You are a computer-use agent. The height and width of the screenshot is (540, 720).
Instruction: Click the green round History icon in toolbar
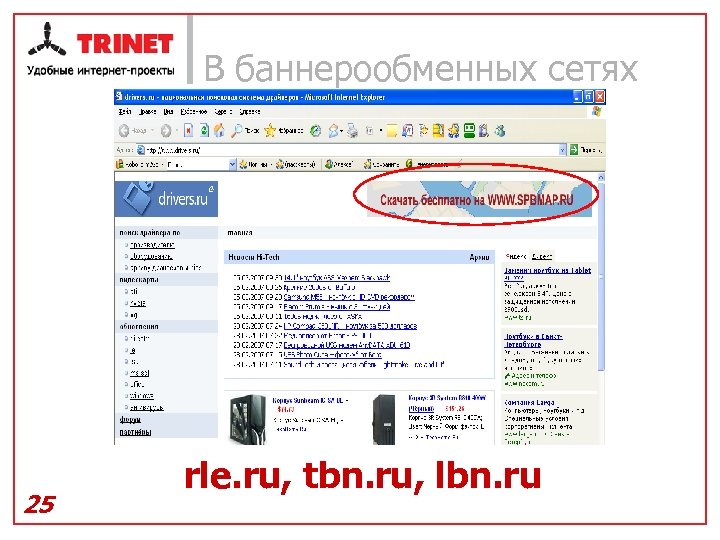(315, 131)
